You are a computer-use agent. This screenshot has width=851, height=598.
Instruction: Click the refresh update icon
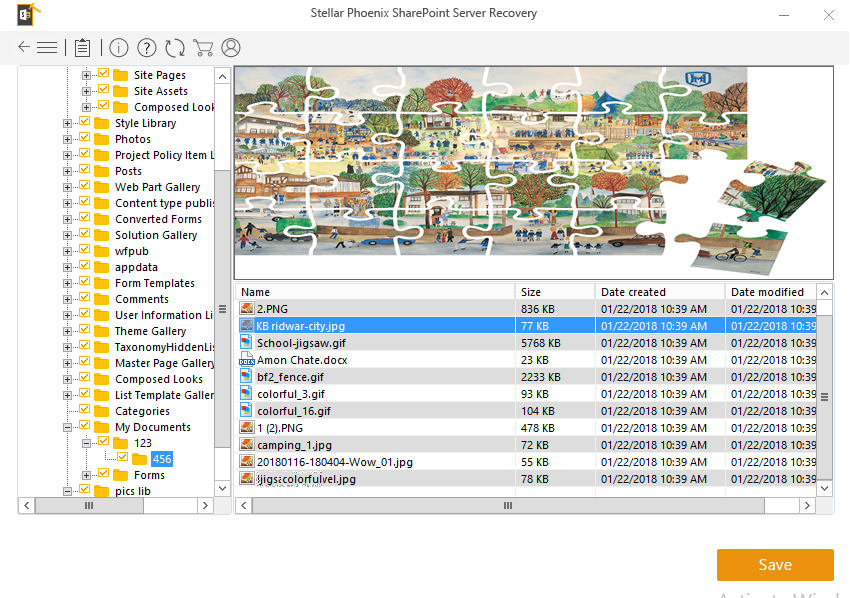(x=175, y=48)
